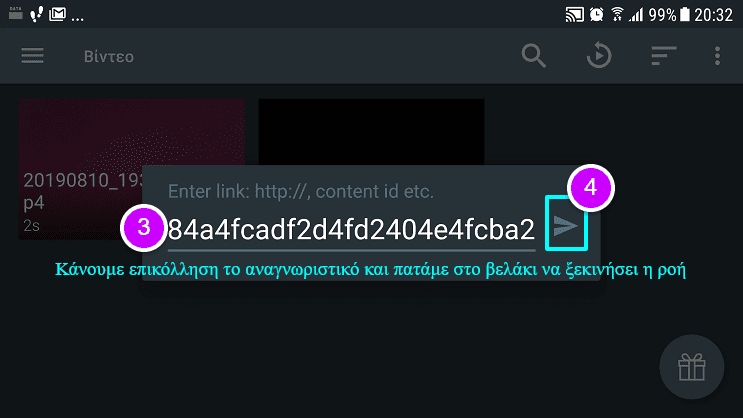
Task: Focus the content ID link input field
Action: 351,230
